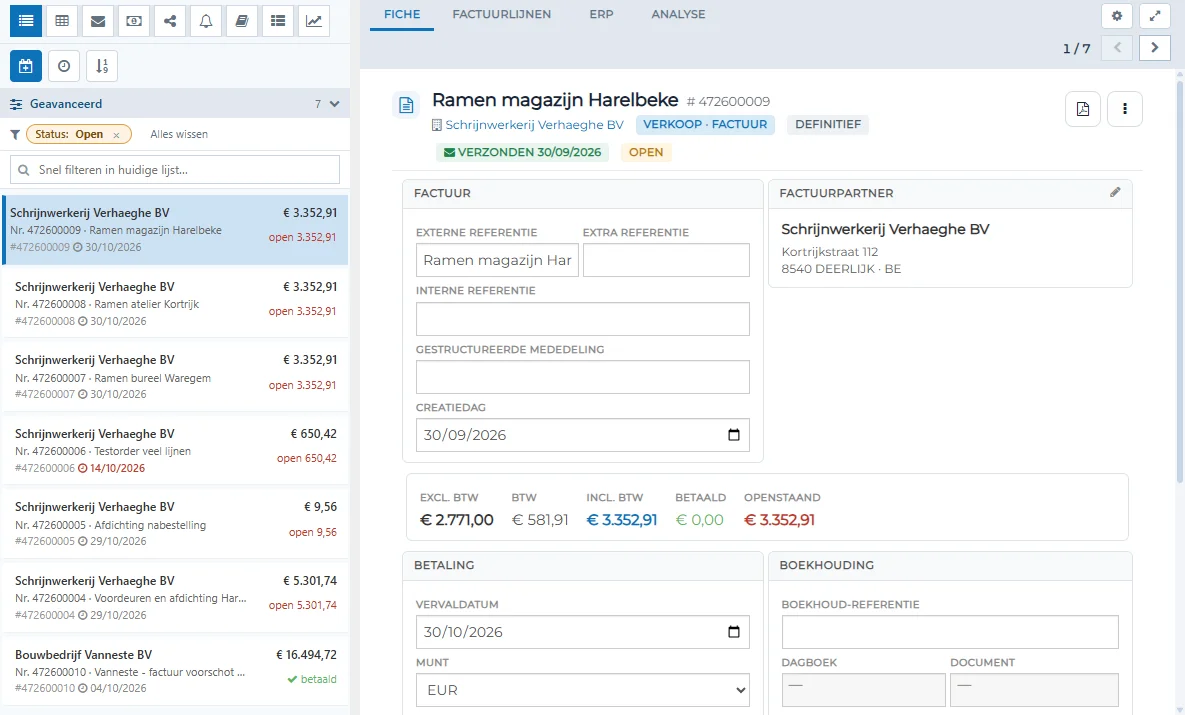This screenshot has height=715, width=1185.
Task: Export the invoice as PDF
Action: [1083, 109]
